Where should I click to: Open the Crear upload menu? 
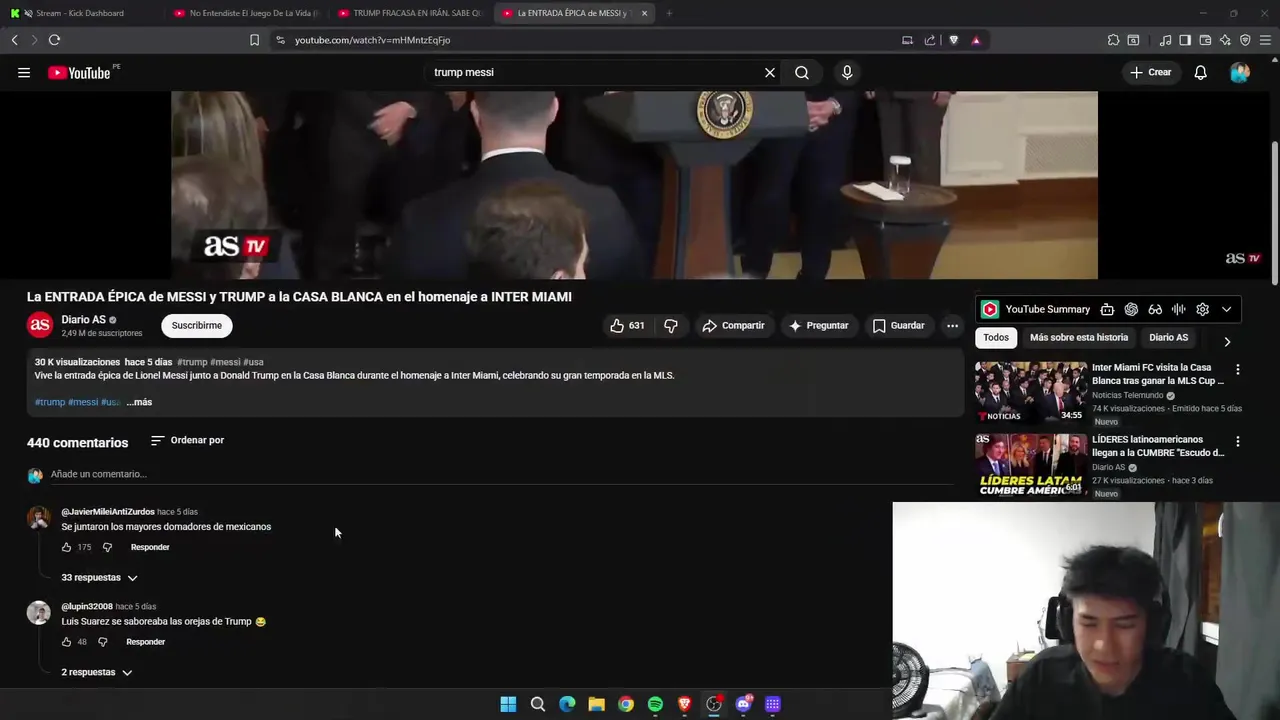click(x=1150, y=72)
